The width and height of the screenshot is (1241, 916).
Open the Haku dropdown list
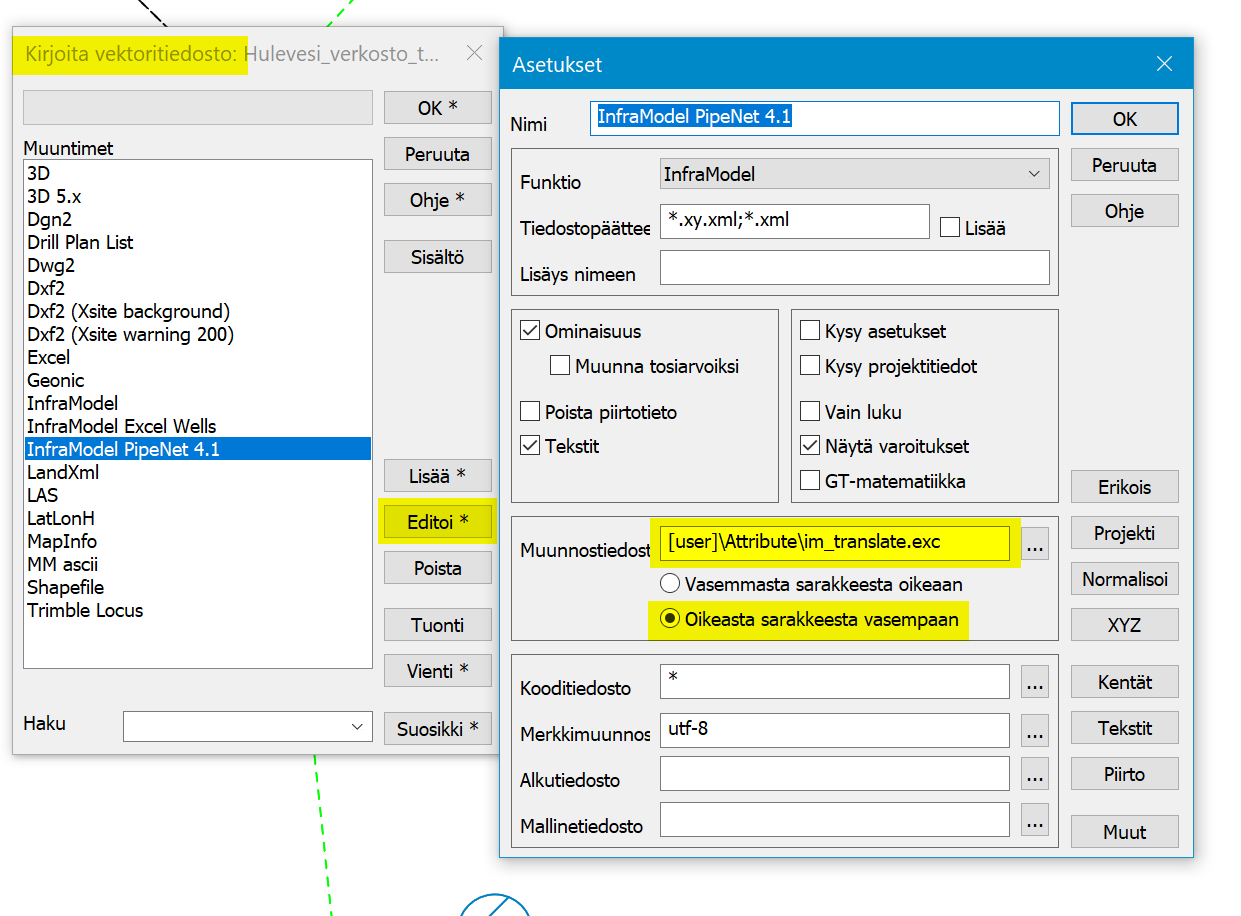pyautogui.click(x=357, y=727)
